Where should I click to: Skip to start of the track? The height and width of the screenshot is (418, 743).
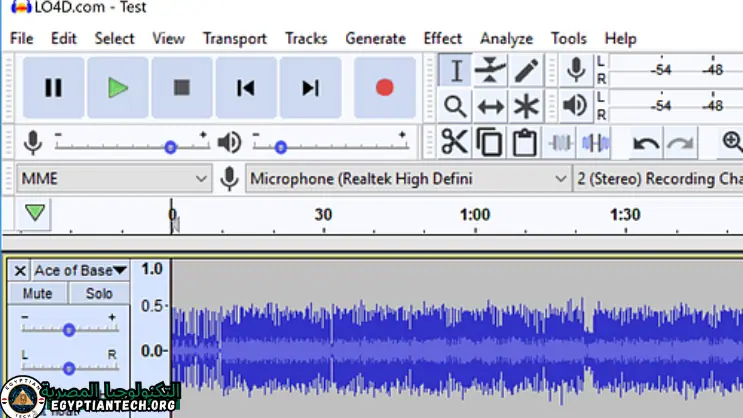pos(246,88)
